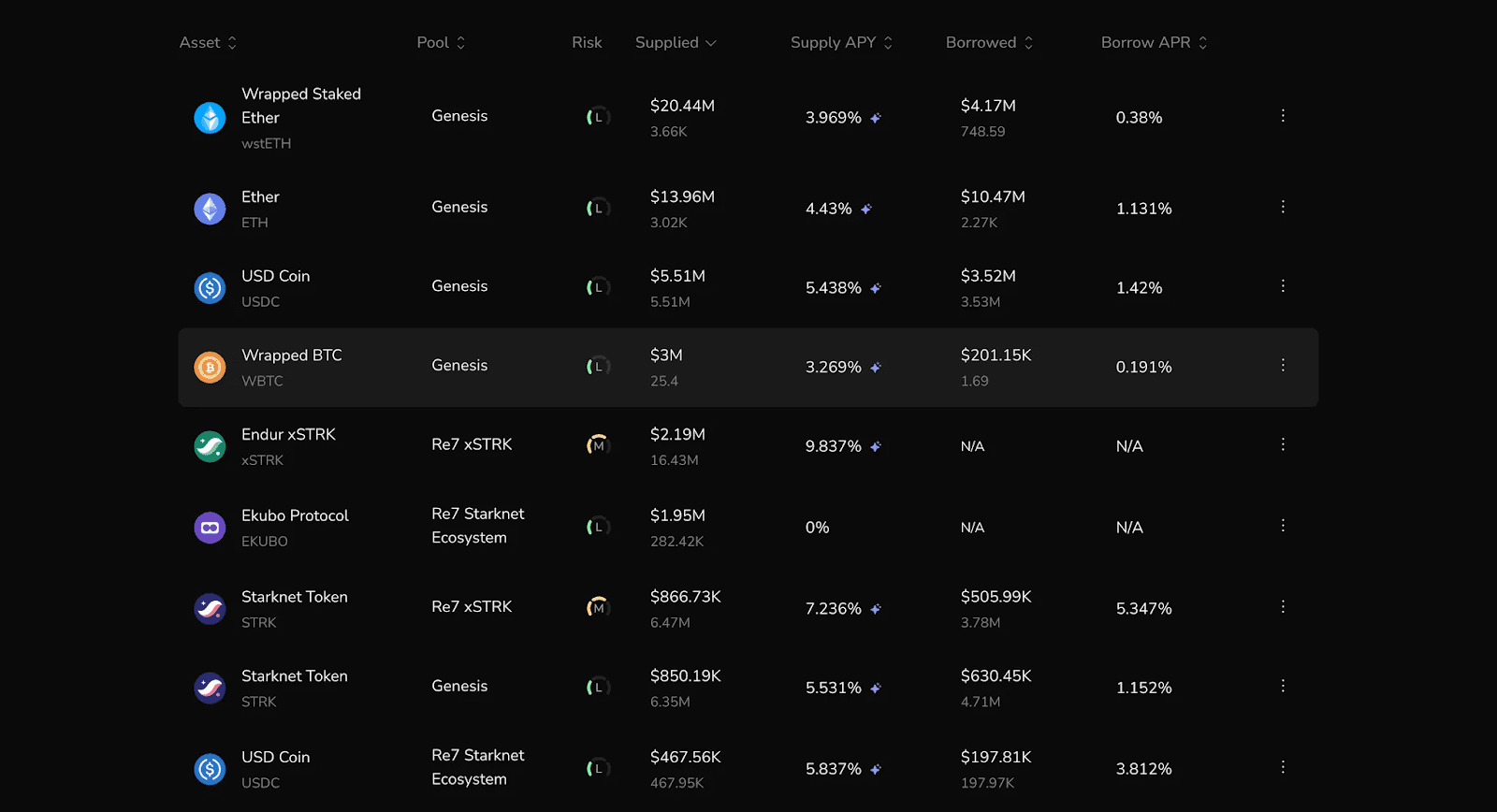
Task: Open three-dot menu for Starknet Token Genesis row
Action: pos(1283,687)
